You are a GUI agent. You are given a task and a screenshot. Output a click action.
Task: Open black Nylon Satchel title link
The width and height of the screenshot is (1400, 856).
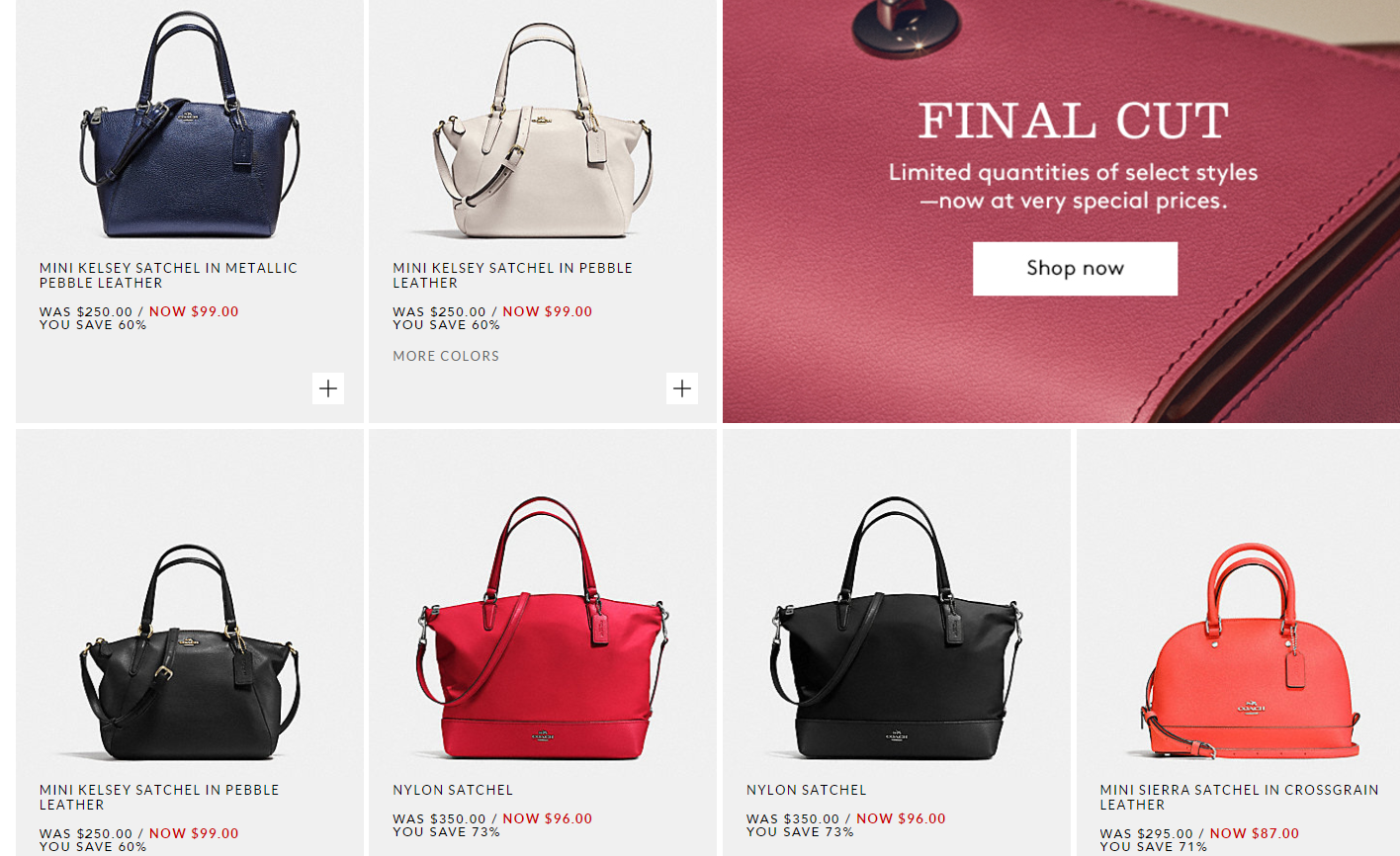click(807, 790)
